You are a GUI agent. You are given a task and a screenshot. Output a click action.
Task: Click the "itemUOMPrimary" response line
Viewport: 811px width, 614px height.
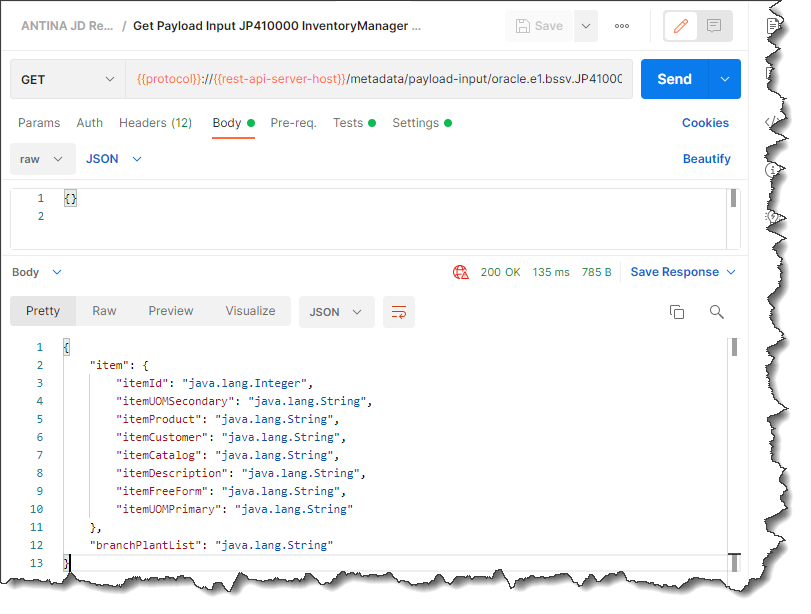[234, 510]
